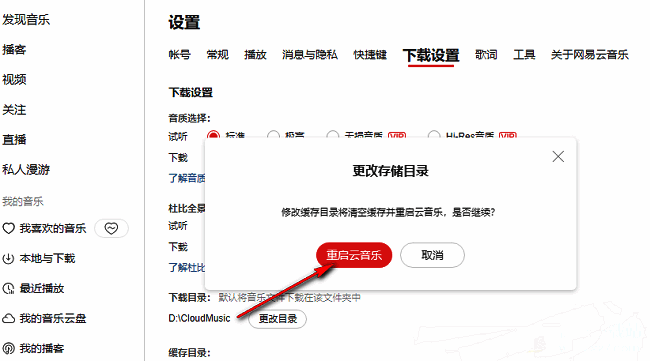Screen dimensions: 650x361
Task: Select the 下载设置 tab
Action: [431, 56]
